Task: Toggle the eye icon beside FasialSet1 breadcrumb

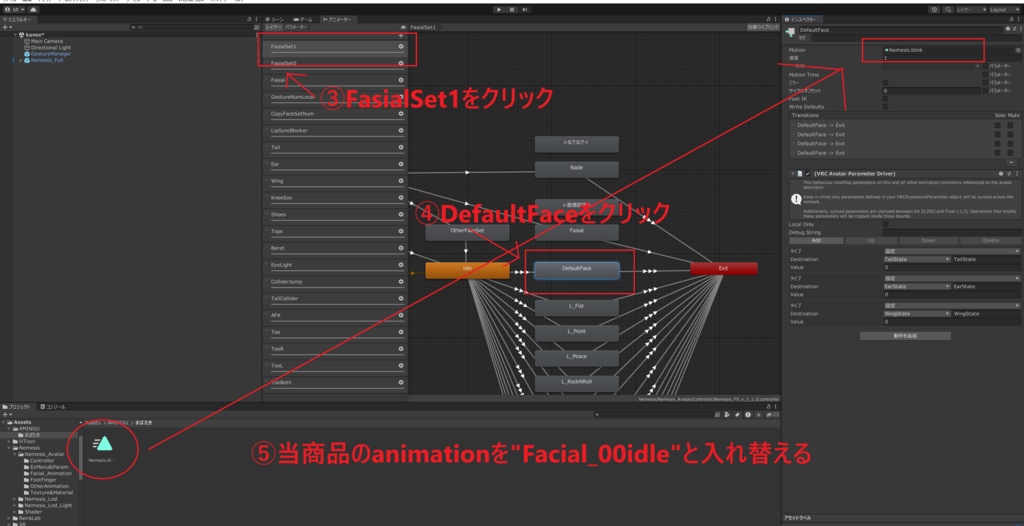Action: pyautogui.click(x=404, y=27)
